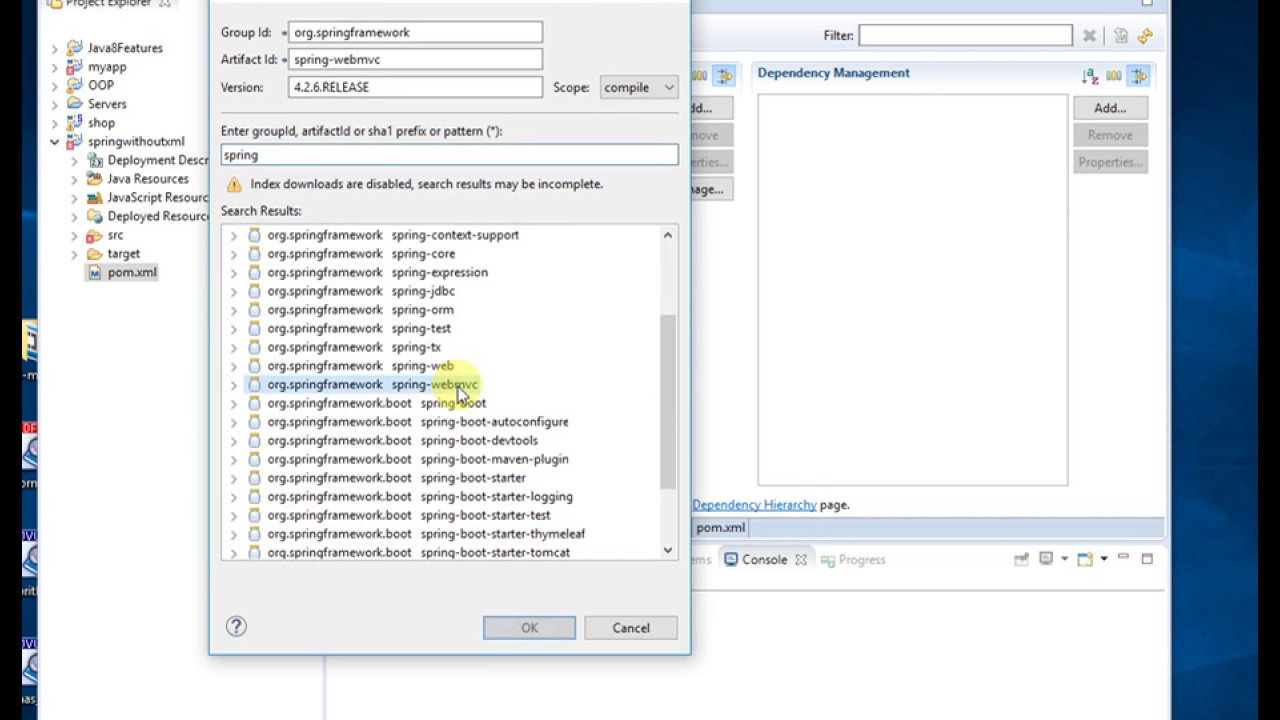Expand the spring-boot-autoconfigure result
1280x720 pixels.
pos(234,422)
